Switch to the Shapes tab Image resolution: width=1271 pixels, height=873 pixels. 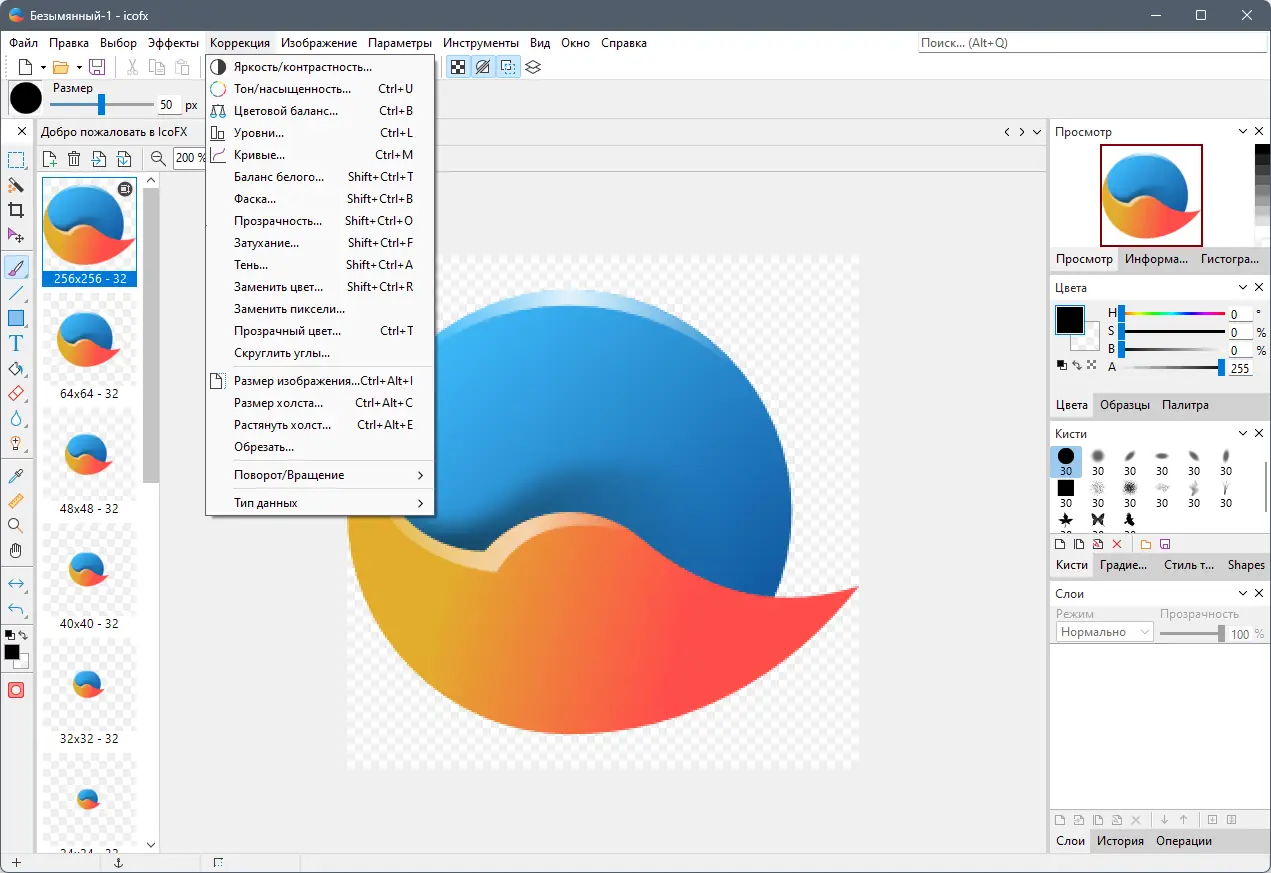click(x=1246, y=565)
